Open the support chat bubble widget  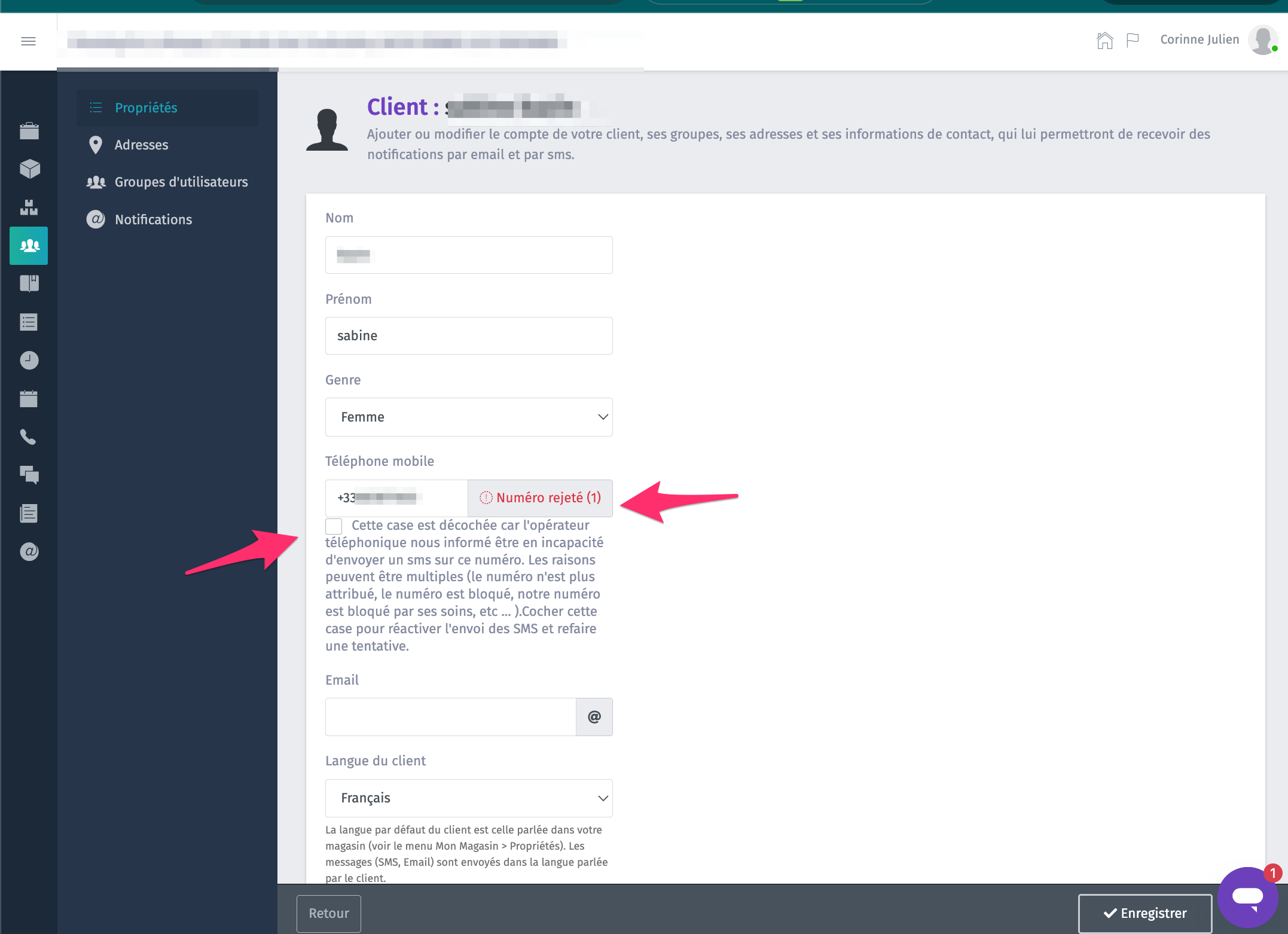[x=1248, y=897]
